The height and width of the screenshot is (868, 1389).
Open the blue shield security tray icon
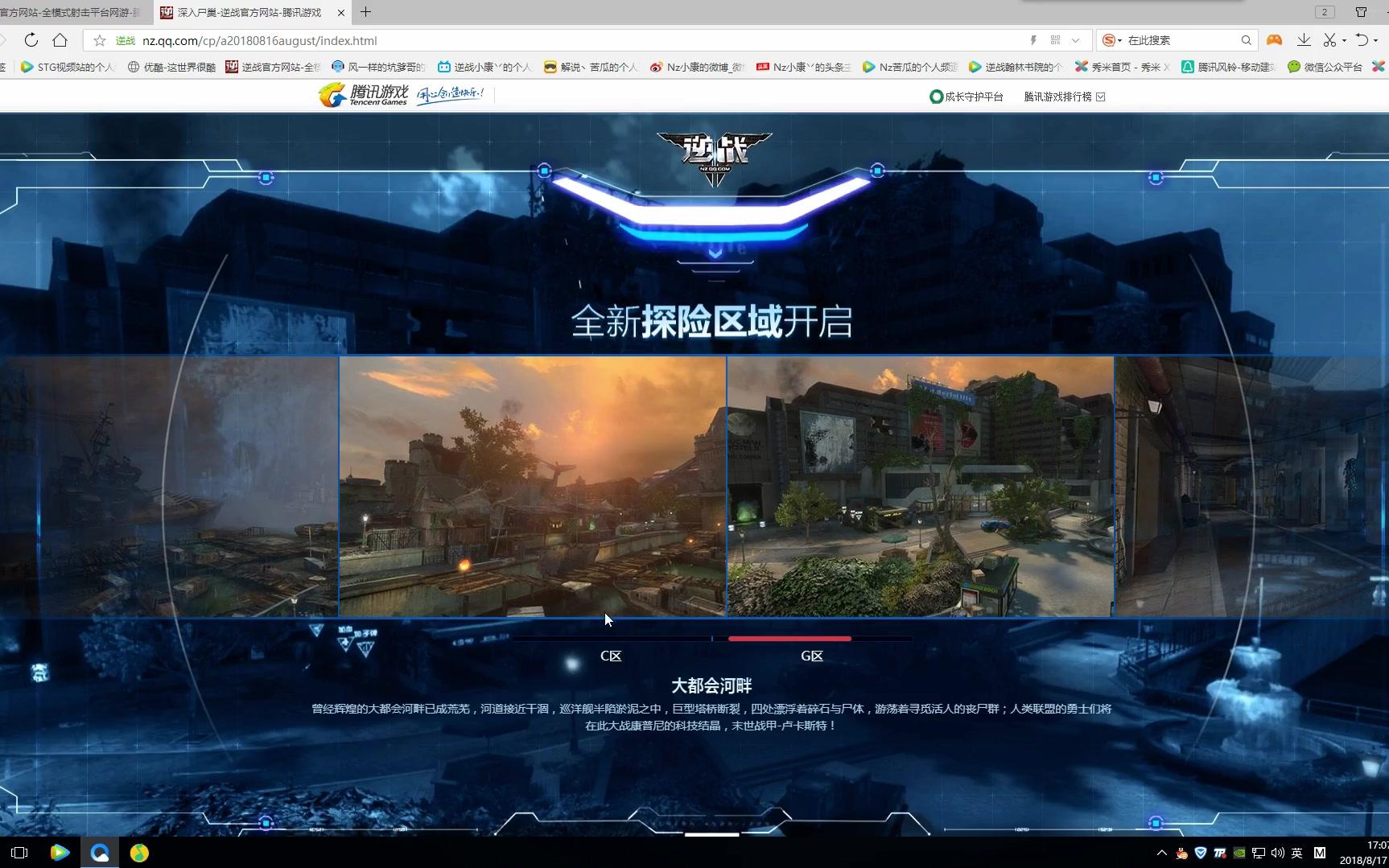coord(1201,853)
